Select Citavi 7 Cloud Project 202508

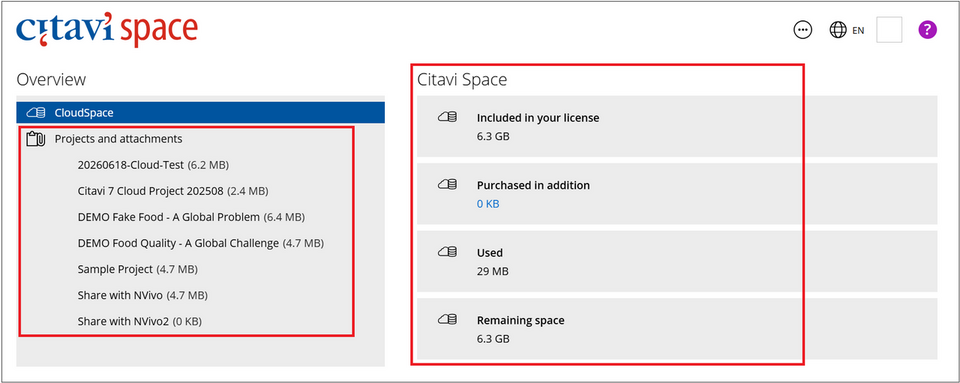point(173,191)
